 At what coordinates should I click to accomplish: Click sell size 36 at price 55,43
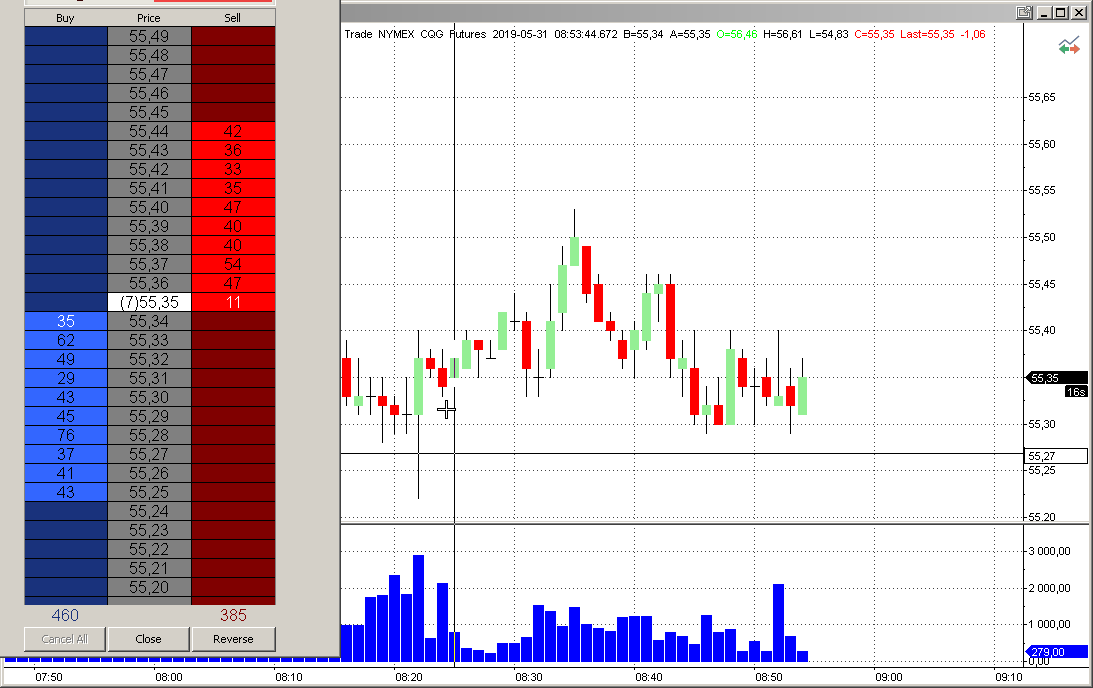pyautogui.click(x=233, y=150)
